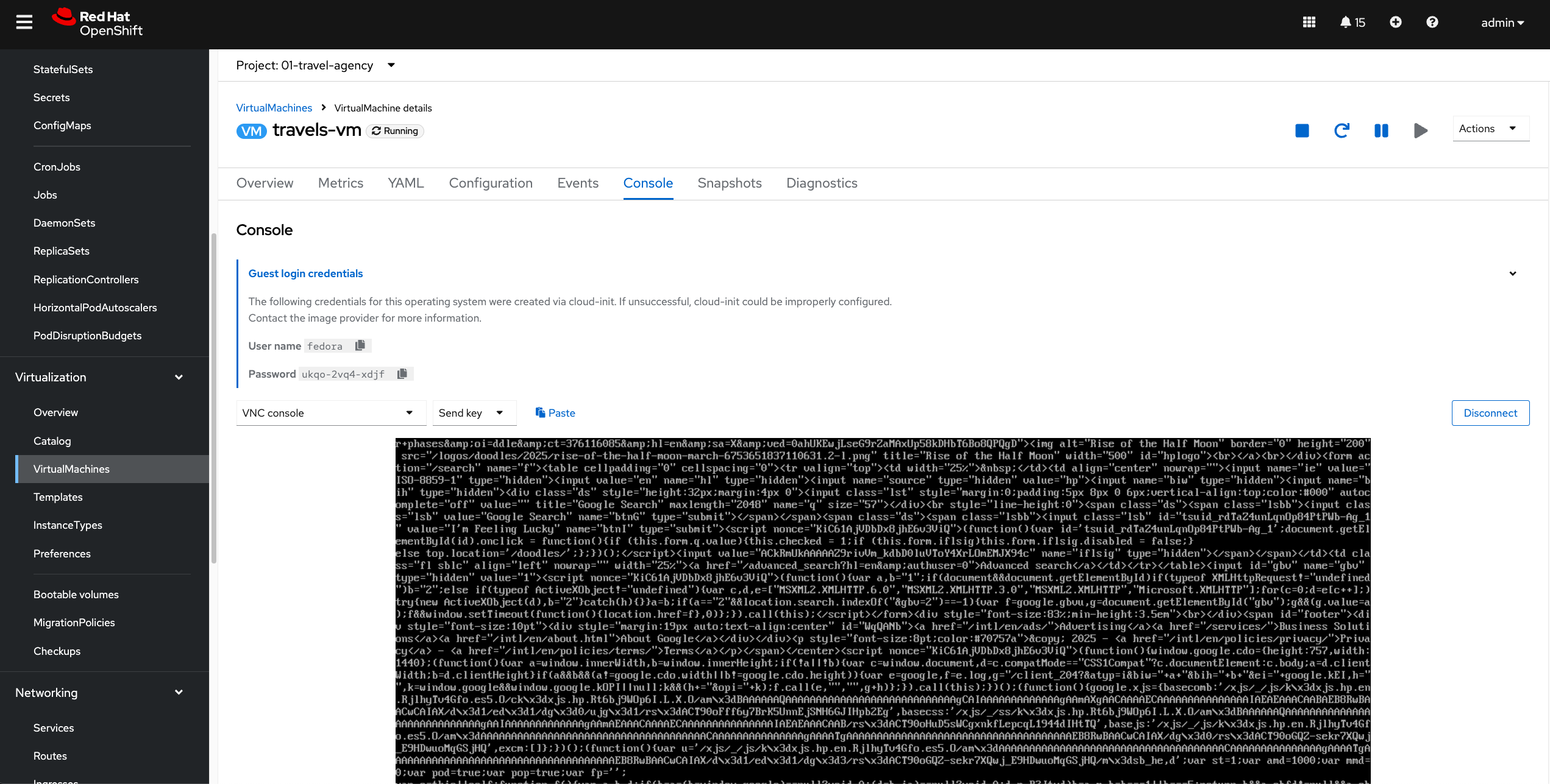Open Secrets in sidebar

(51, 97)
